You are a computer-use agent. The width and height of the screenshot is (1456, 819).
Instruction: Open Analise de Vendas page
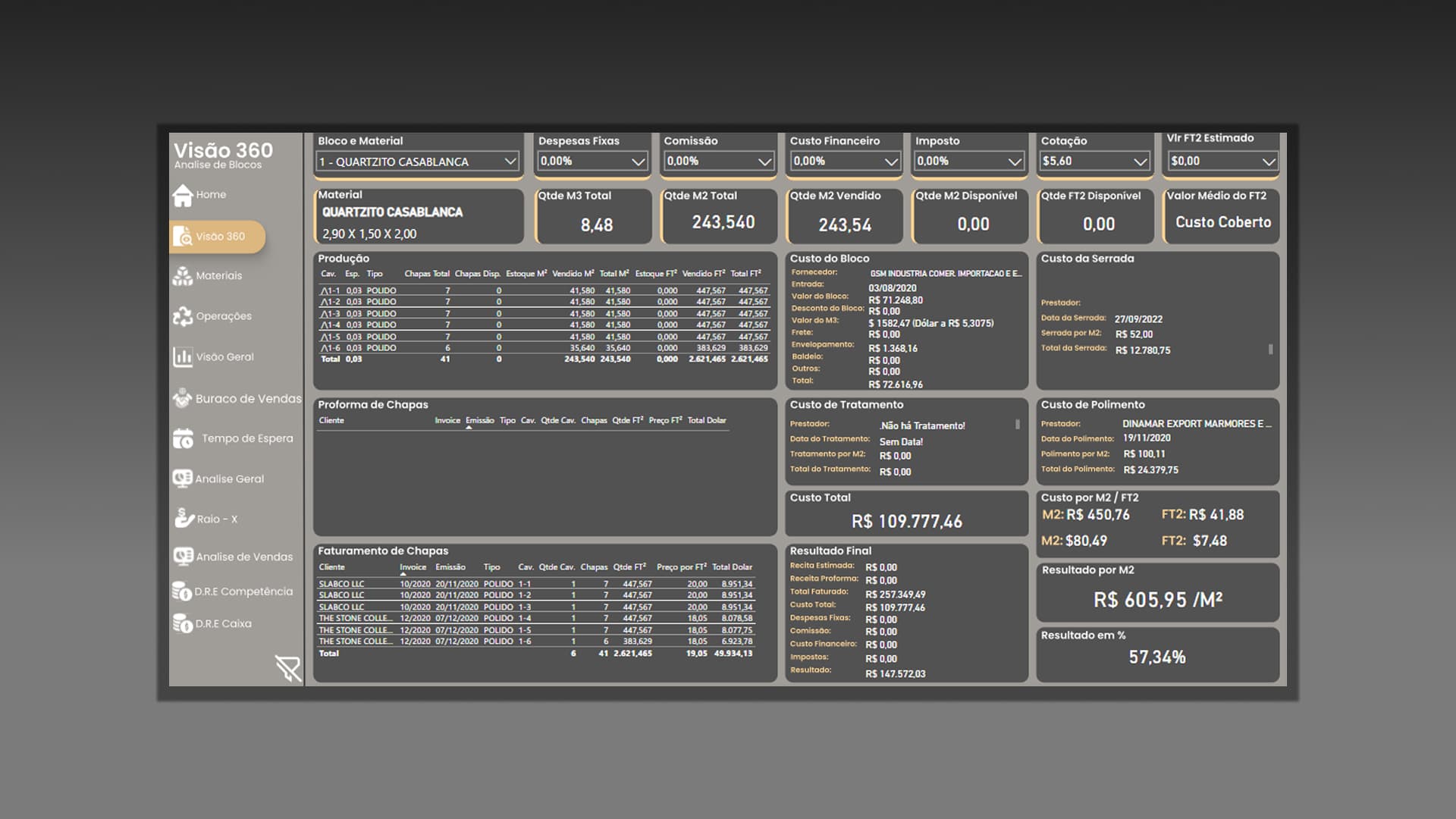pyautogui.click(x=244, y=557)
